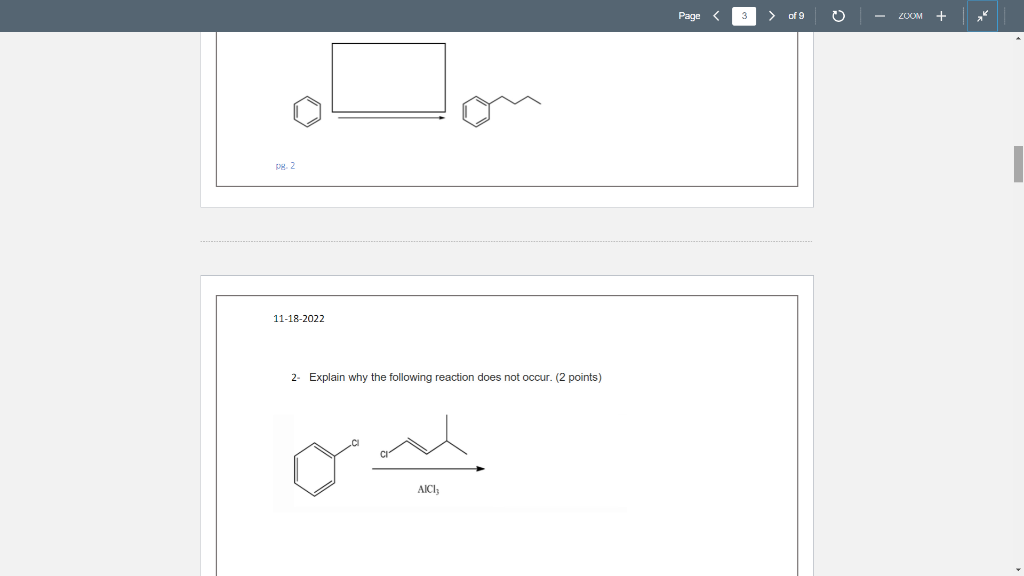Viewport: 1024px width, 576px height.
Task: Click the vertical scrollbar thumb
Action: [1018, 164]
